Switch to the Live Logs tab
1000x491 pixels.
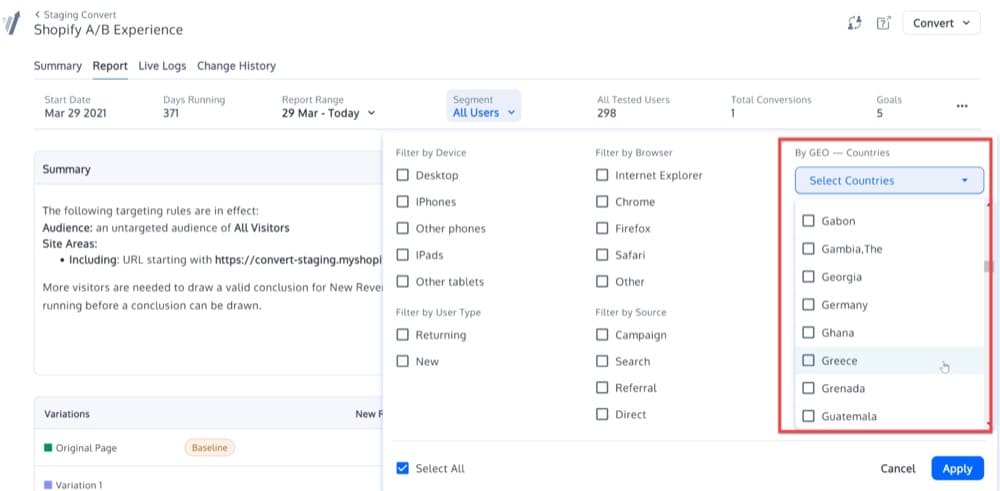coord(162,66)
